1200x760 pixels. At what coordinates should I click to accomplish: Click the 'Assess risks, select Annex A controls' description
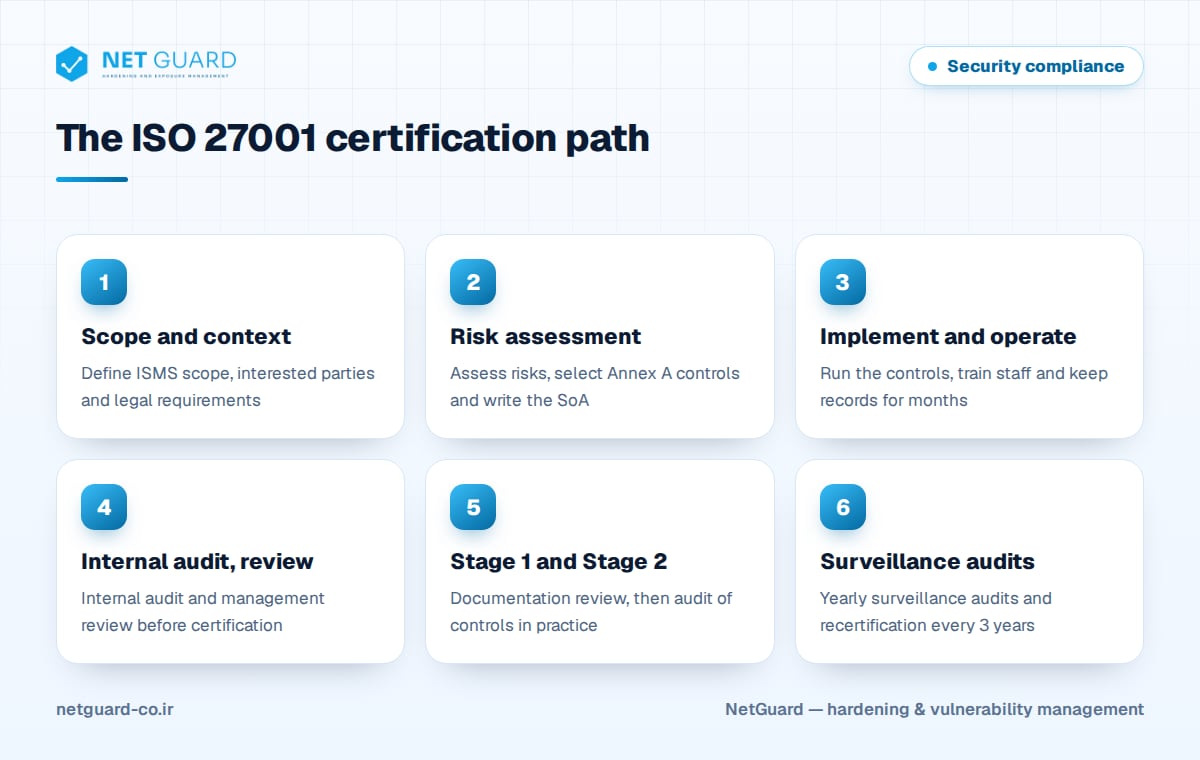(595, 386)
